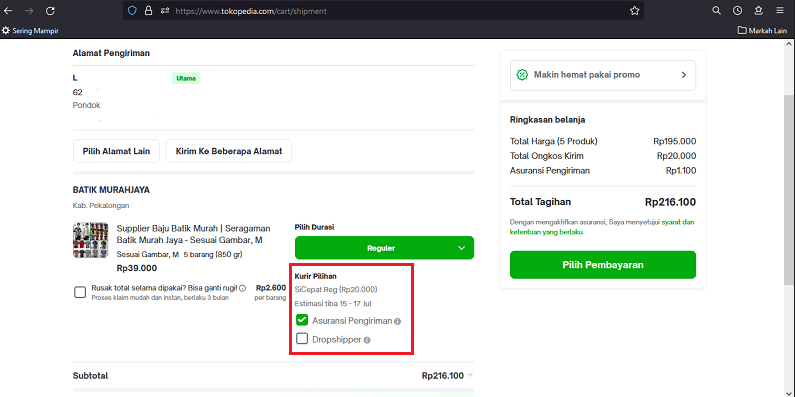Viewport: 795px width, 397px height.
Task: Proceed with Pilih Pembayaran button
Action: [x=603, y=265]
